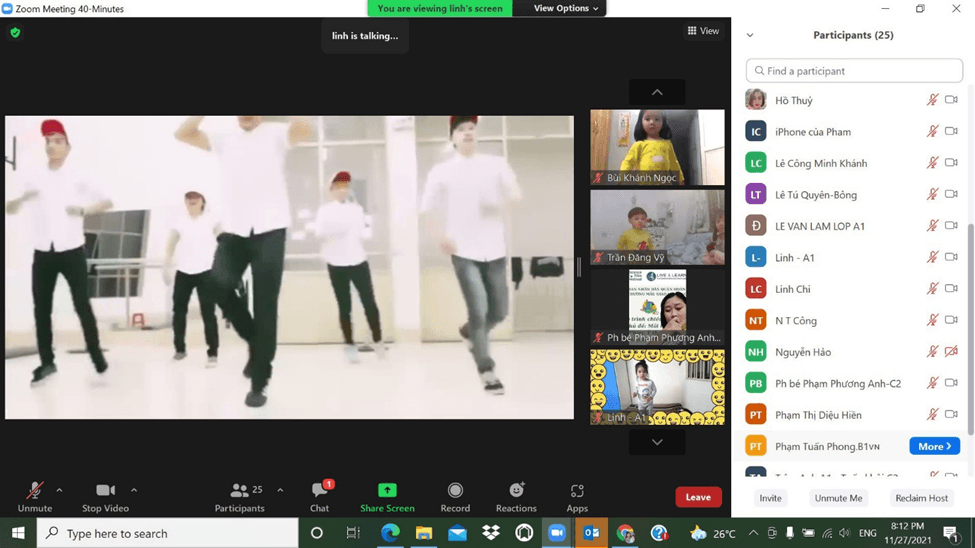Toggle microphone icon for Hồ Thuỷ

tap(932, 100)
